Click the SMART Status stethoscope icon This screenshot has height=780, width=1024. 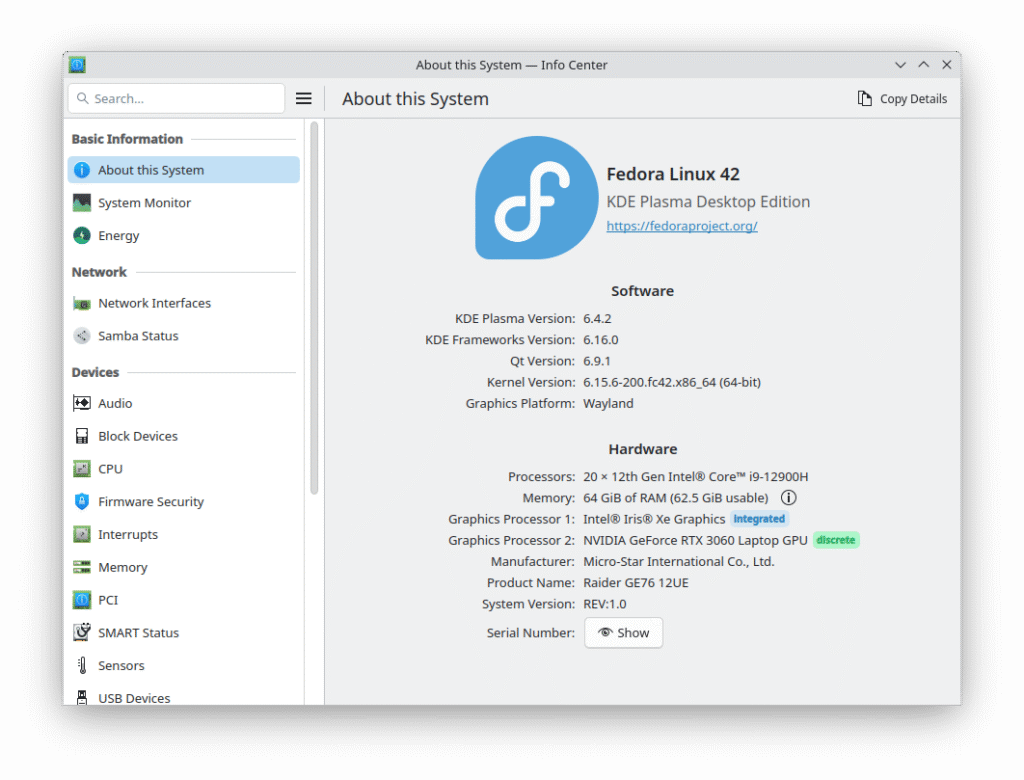coord(82,632)
